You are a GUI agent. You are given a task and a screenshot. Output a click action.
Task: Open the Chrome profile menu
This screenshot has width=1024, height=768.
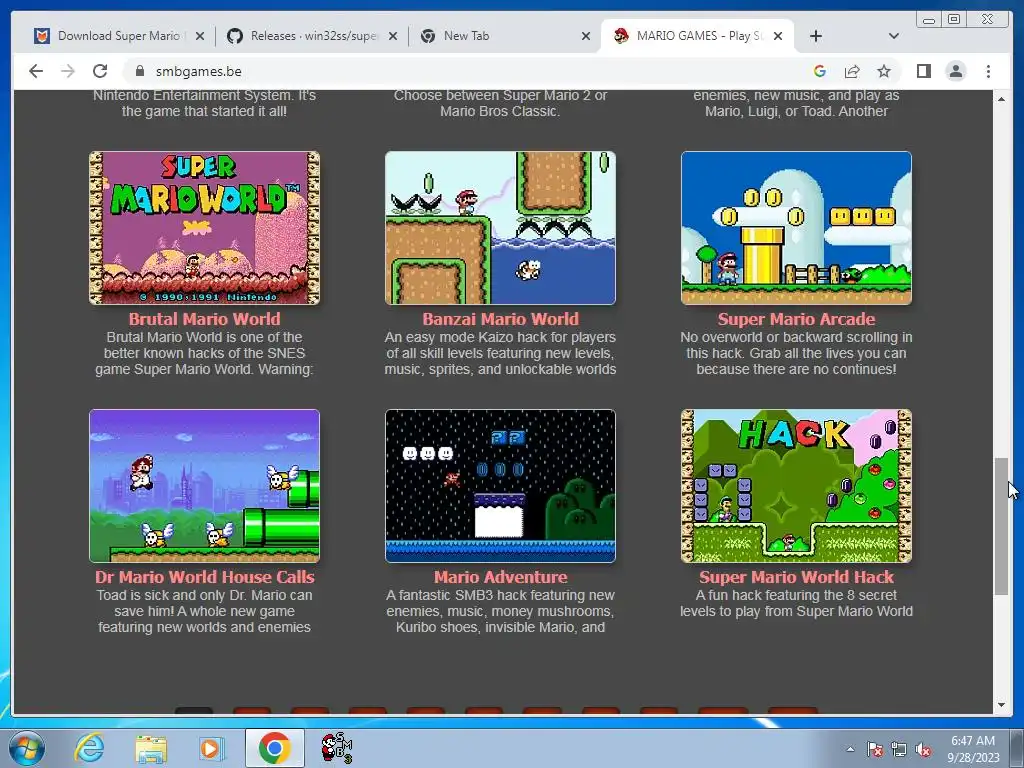(x=955, y=71)
